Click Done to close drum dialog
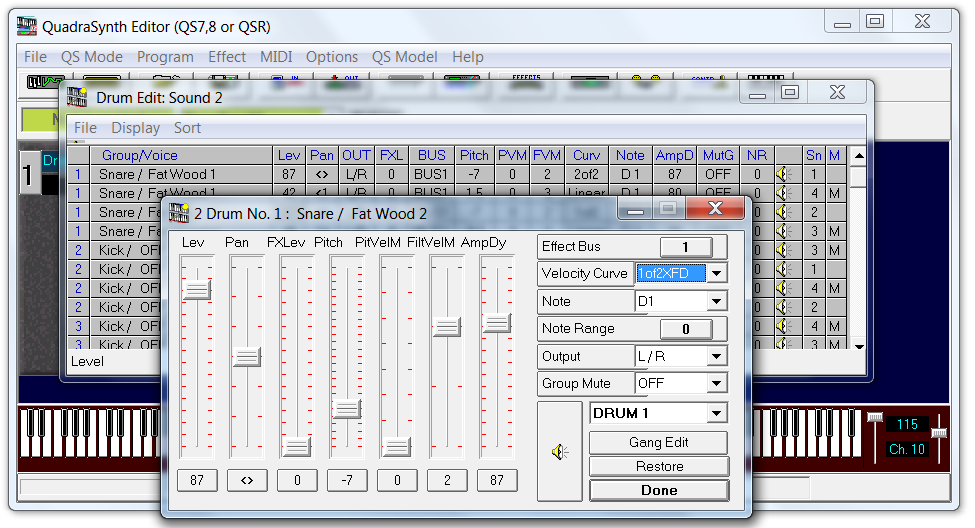Screen dimensions: 975x528 [x=659, y=490]
